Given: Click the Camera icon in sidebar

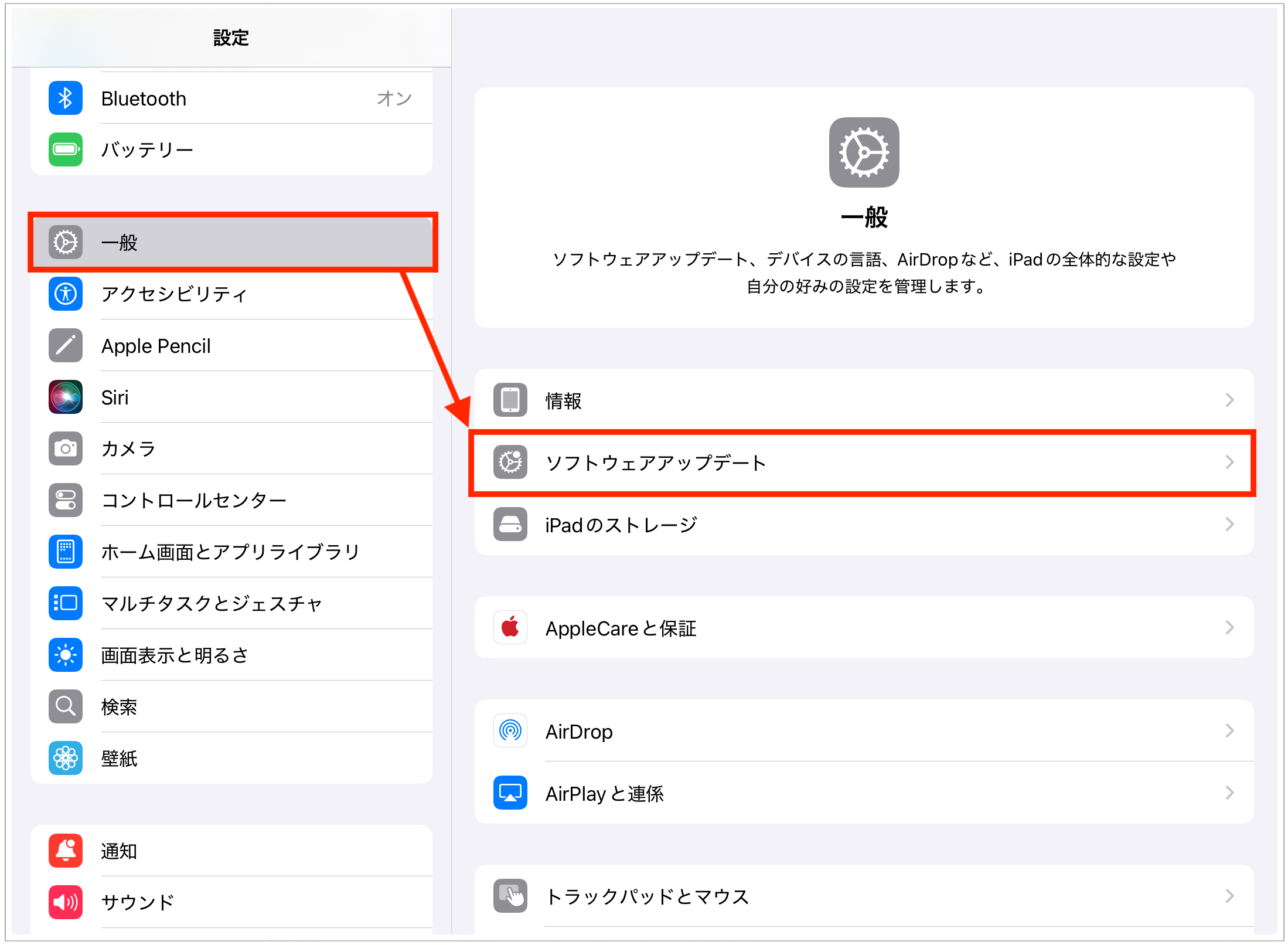Looking at the screenshot, I should (65, 448).
